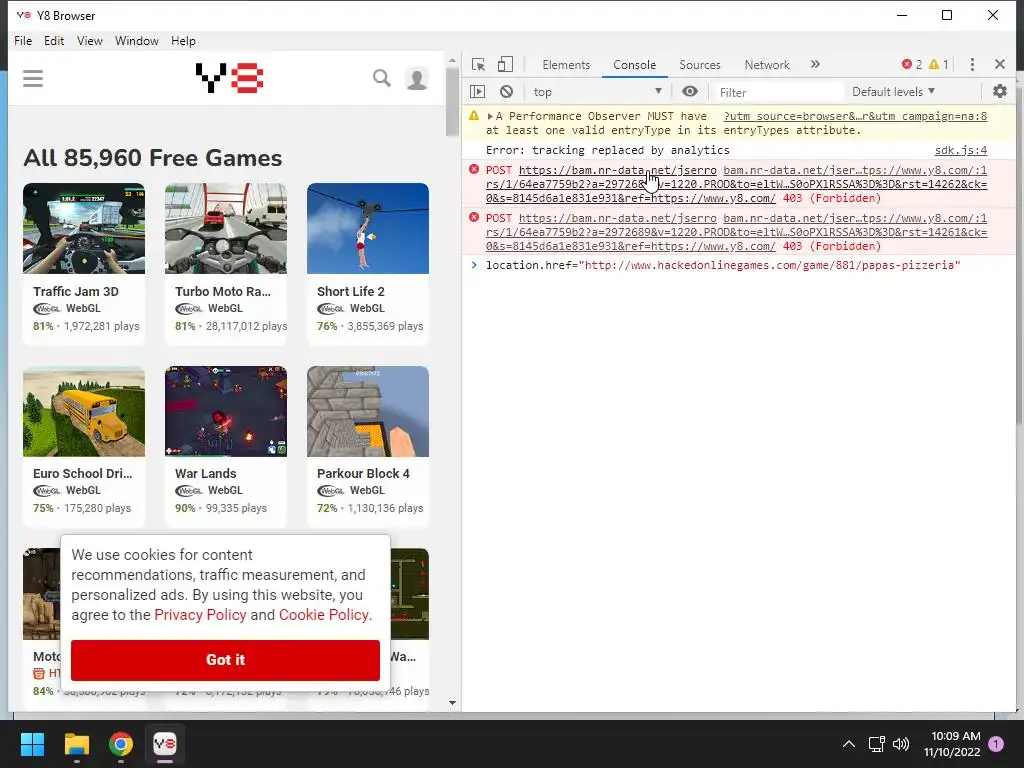Toggle the device toolbar icon
The image size is (1024, 768).
[505, 64]
